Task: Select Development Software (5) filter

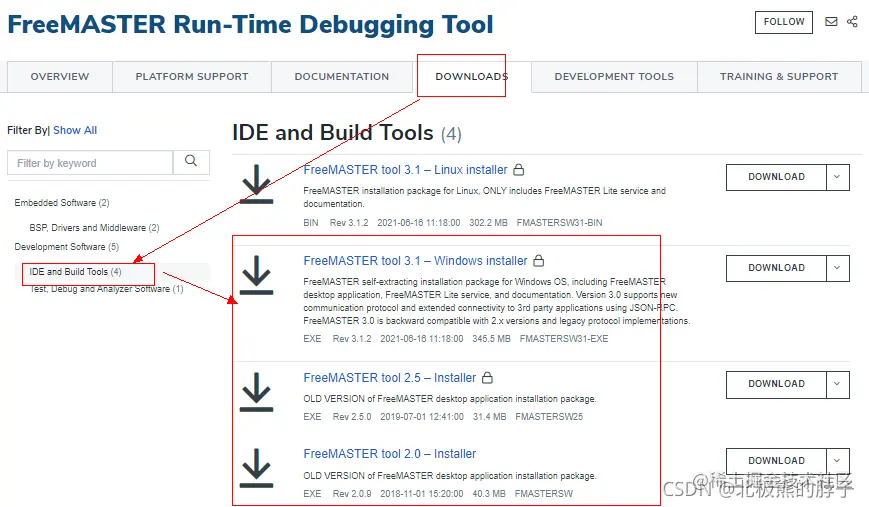Action: click(x=67, y=247)
